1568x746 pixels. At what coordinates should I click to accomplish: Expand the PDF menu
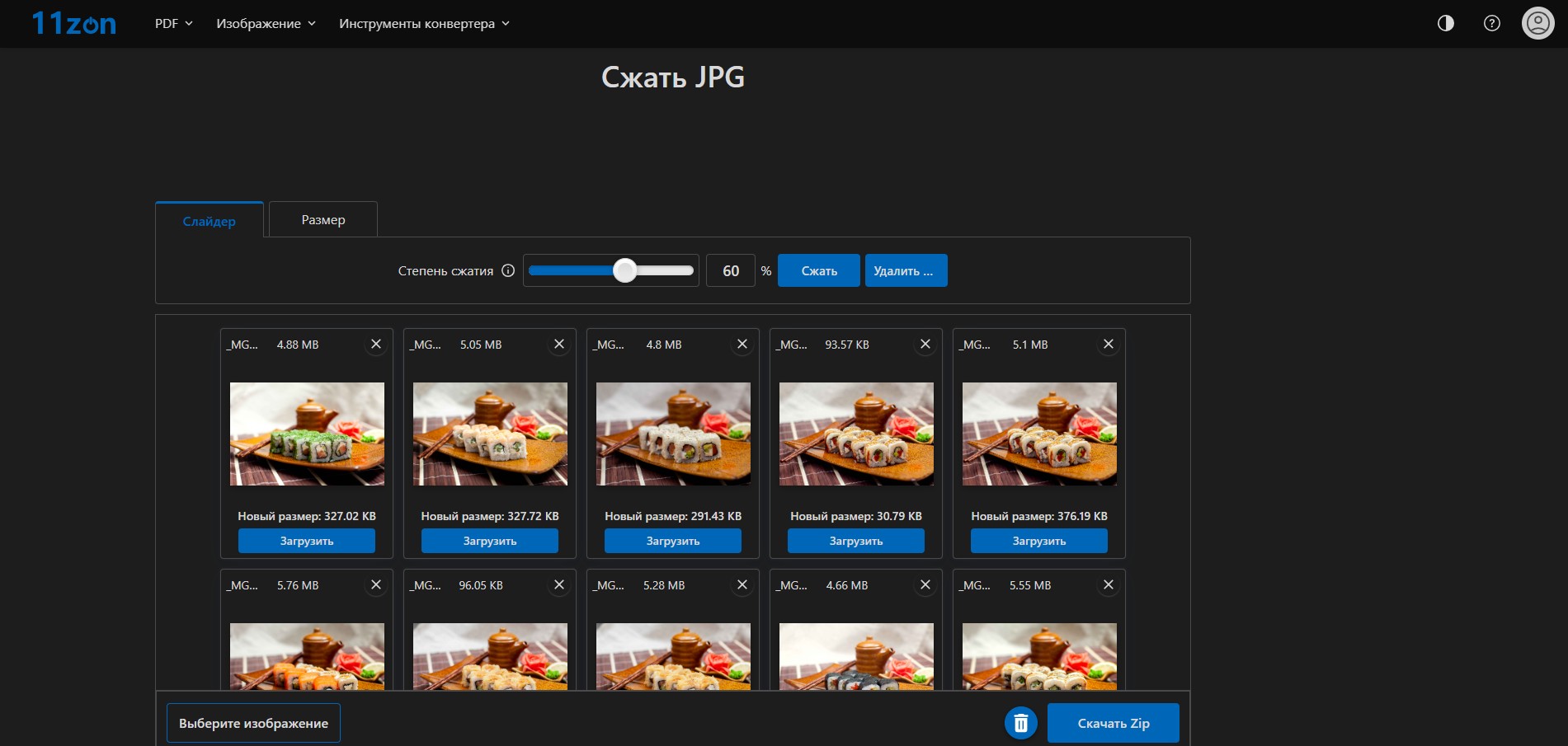click(174, 23)
